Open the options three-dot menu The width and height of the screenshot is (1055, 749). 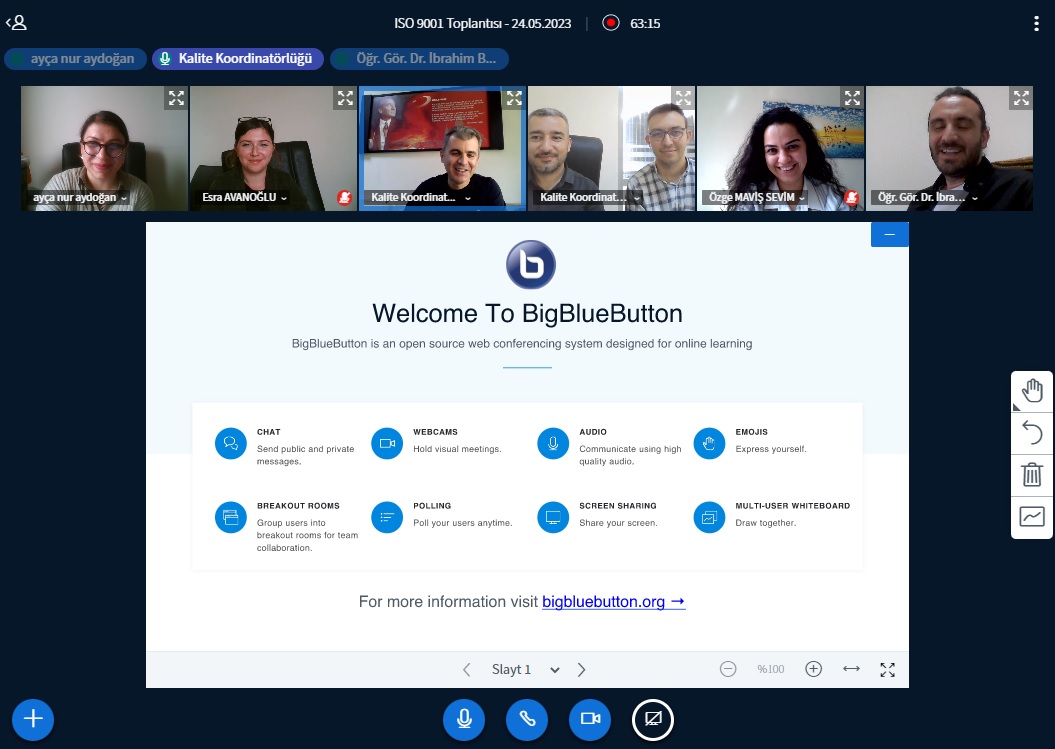[x=1035, y=24]
